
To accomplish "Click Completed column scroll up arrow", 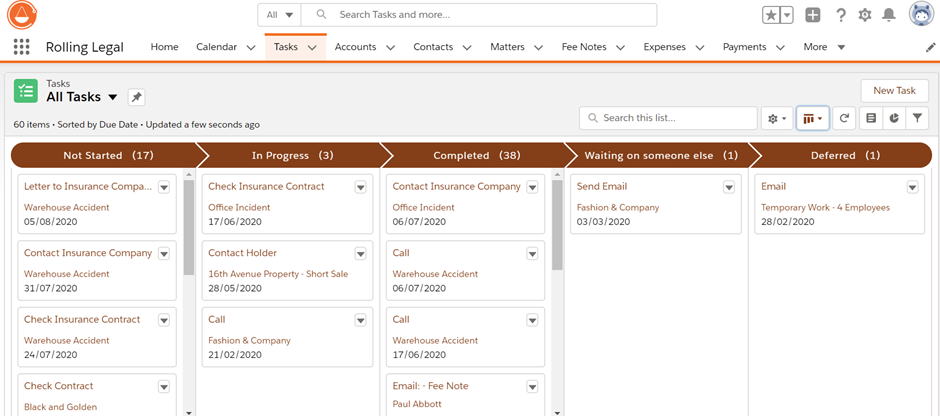I will (557, 174).
